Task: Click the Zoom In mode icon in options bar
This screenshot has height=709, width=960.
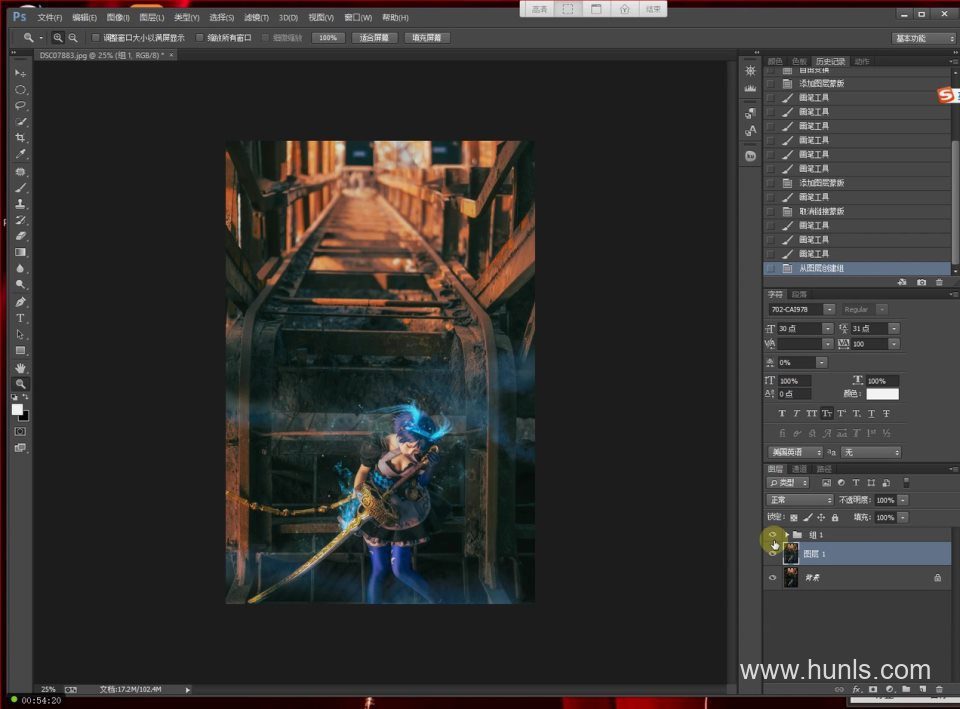Action: [x=58, y=37]
